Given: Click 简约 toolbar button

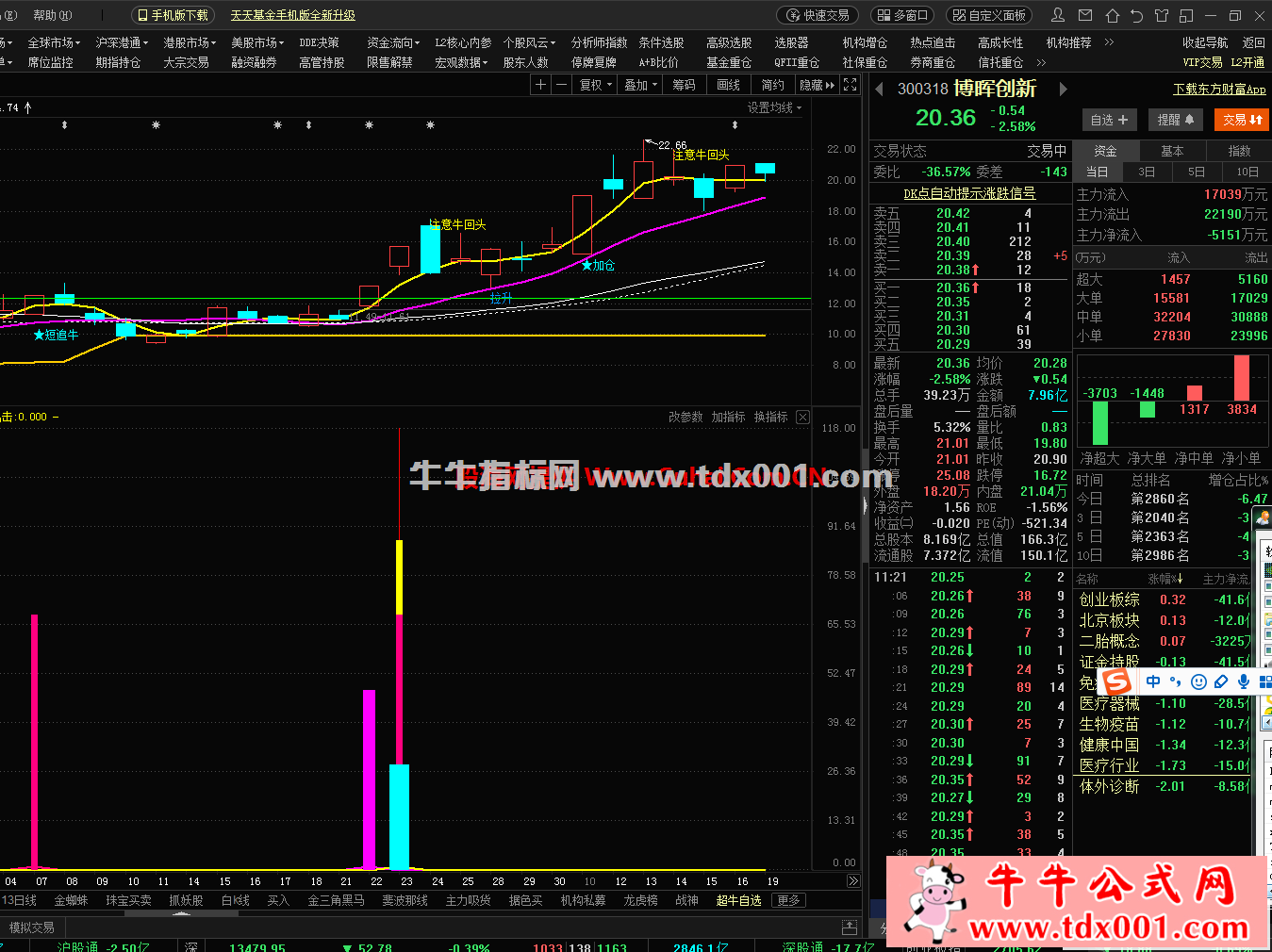Looking at the screenshot, I should (773, 85).
